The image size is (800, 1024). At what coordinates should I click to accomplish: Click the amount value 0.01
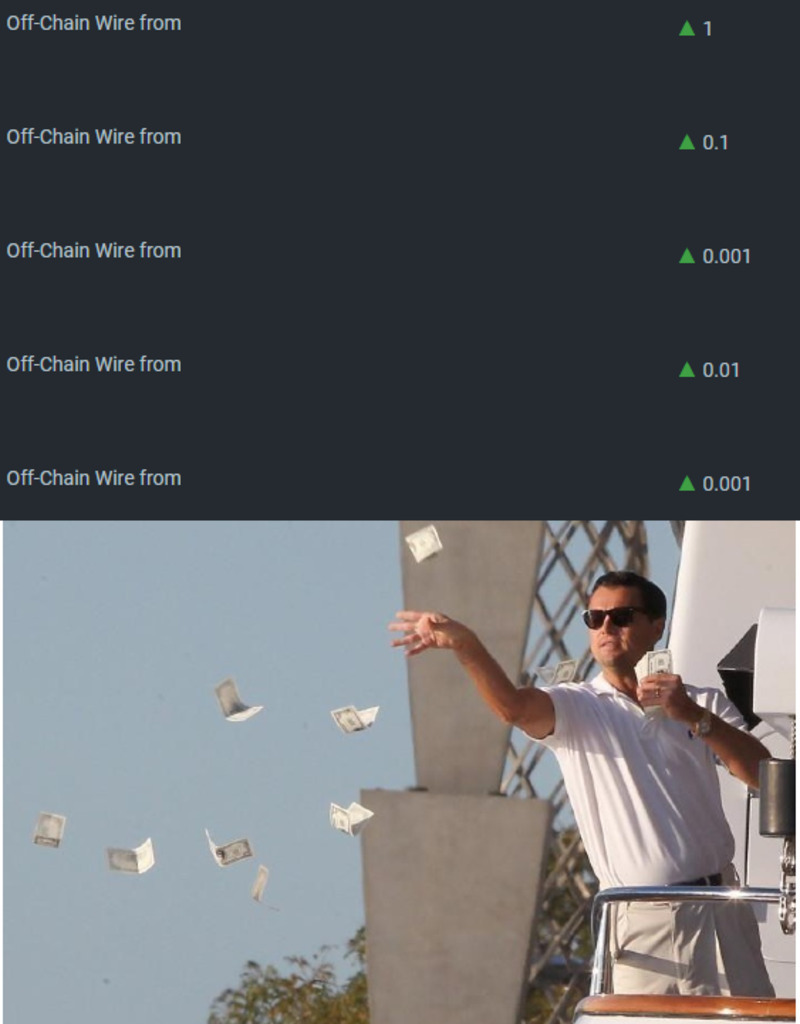[x=721, y=370]
